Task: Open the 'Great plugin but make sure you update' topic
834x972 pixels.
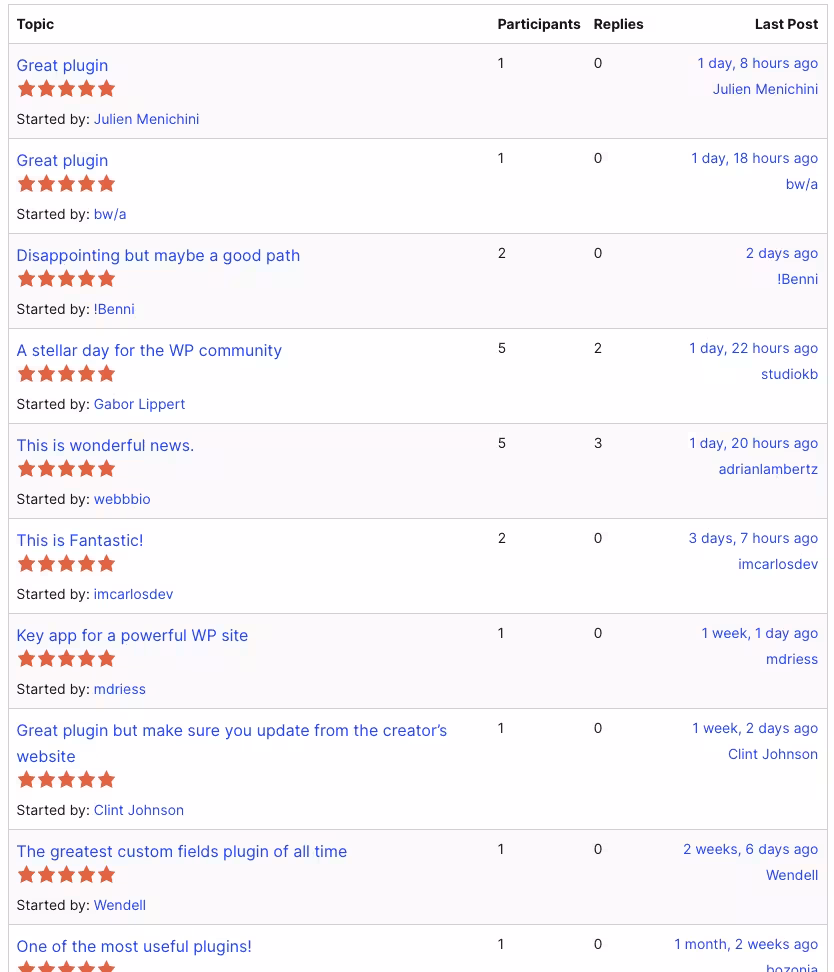Action: [x=231, y=743]
